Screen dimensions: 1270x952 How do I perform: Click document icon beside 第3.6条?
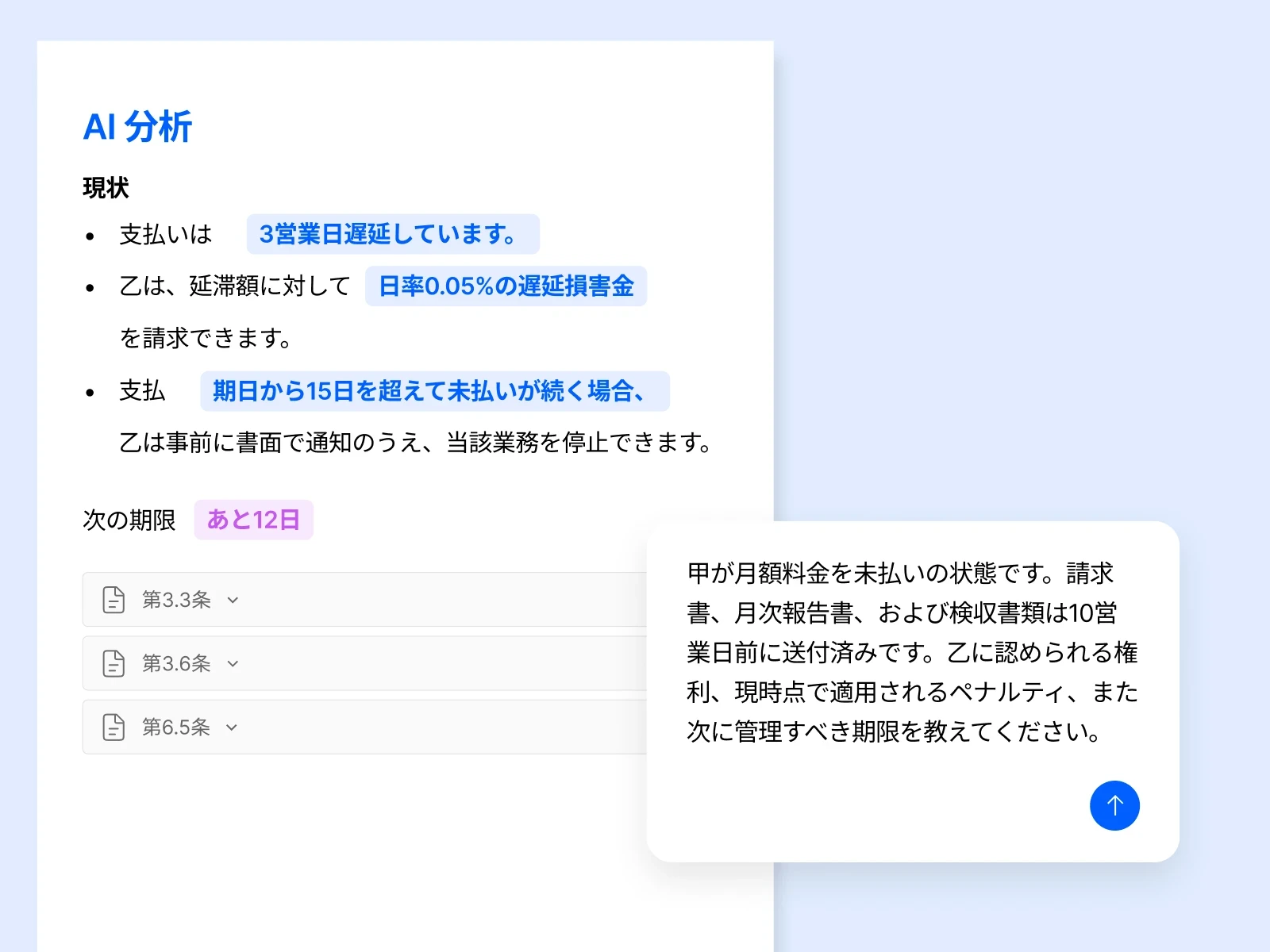pyautogui.click(x=114, y=663)
